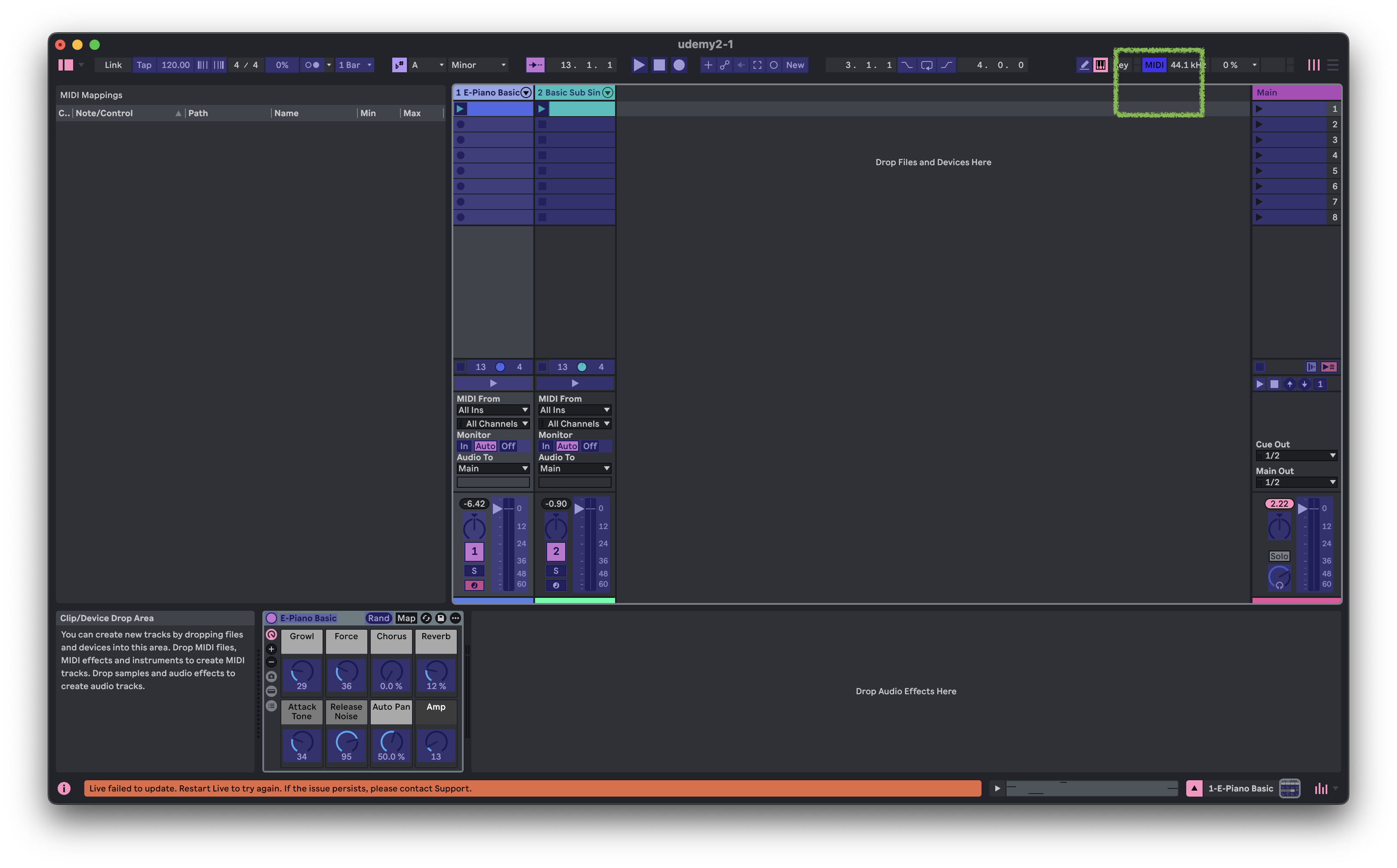Viewport: 1397px width, 868px height.
Task: Set track 1 Monitor to Off
Action: (508, 446)
